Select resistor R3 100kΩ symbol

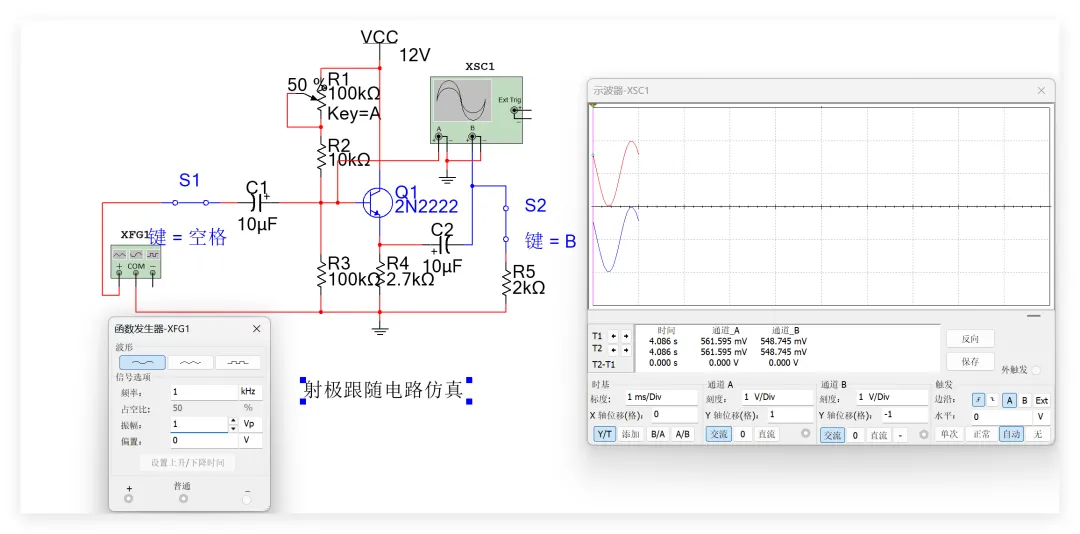pos(321,273)
